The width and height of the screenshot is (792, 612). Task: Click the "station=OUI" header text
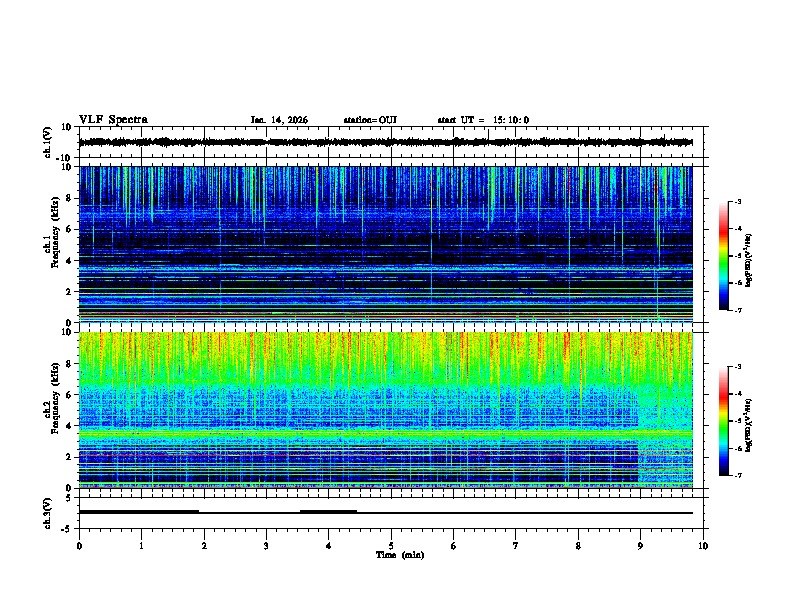coord(370,120)
